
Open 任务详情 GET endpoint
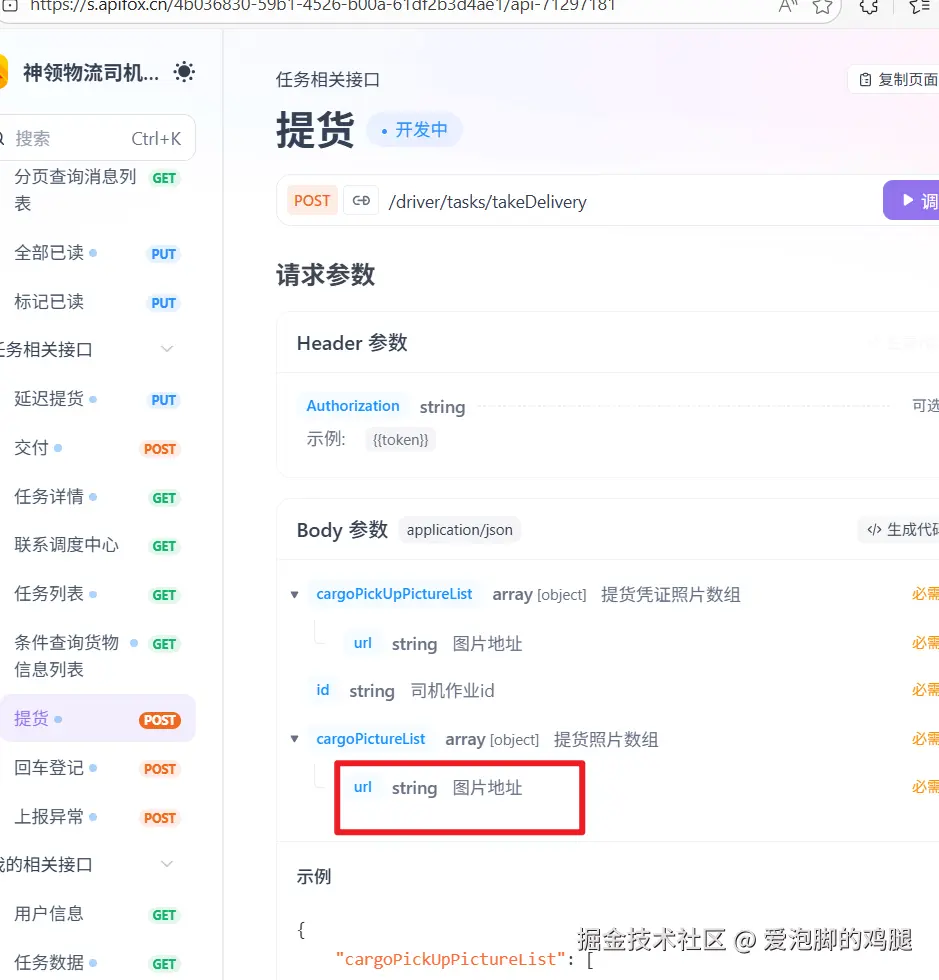97,498
